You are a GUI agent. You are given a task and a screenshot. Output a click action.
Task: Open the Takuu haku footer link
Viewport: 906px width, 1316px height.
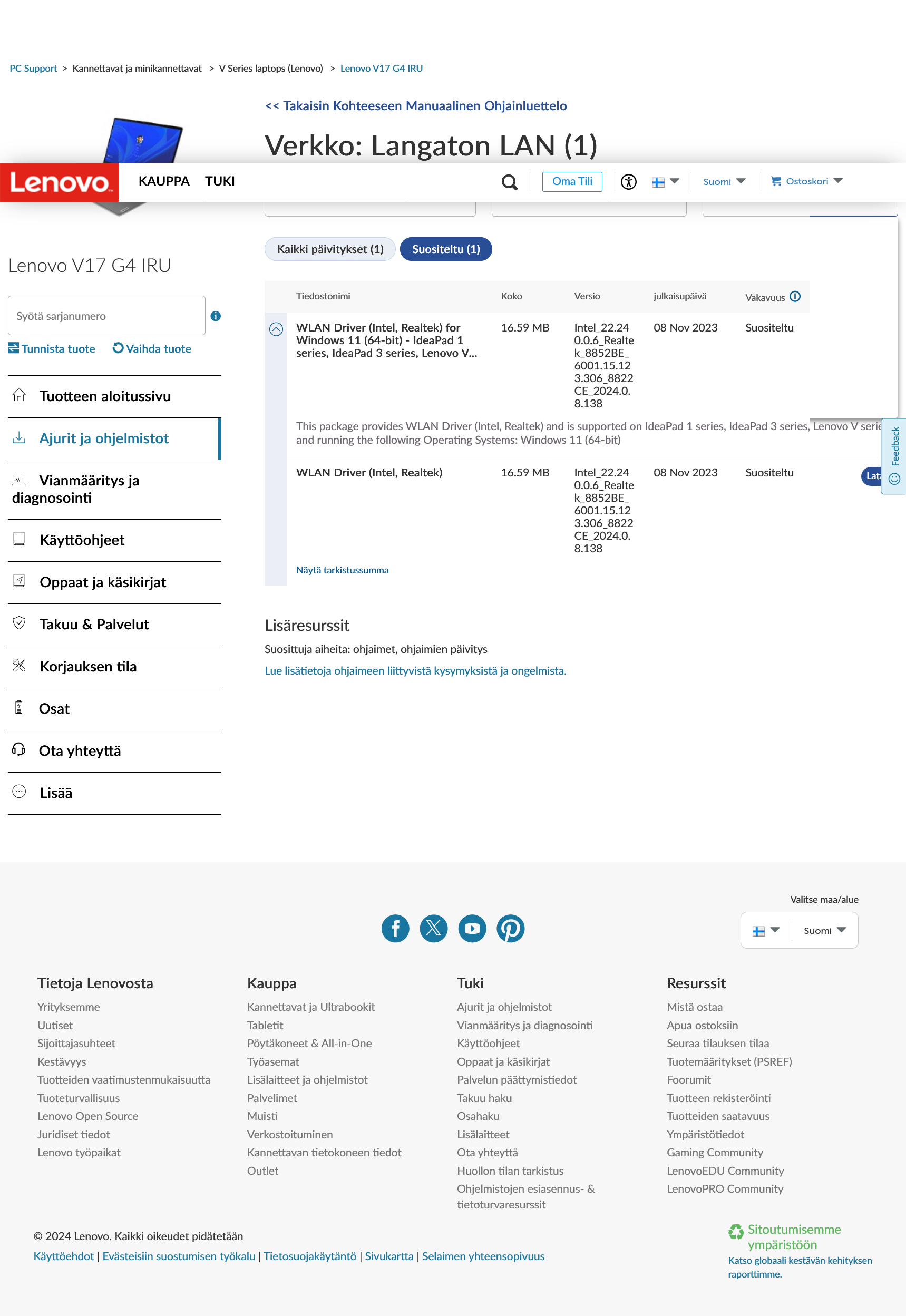click(x=485, y=1098)
